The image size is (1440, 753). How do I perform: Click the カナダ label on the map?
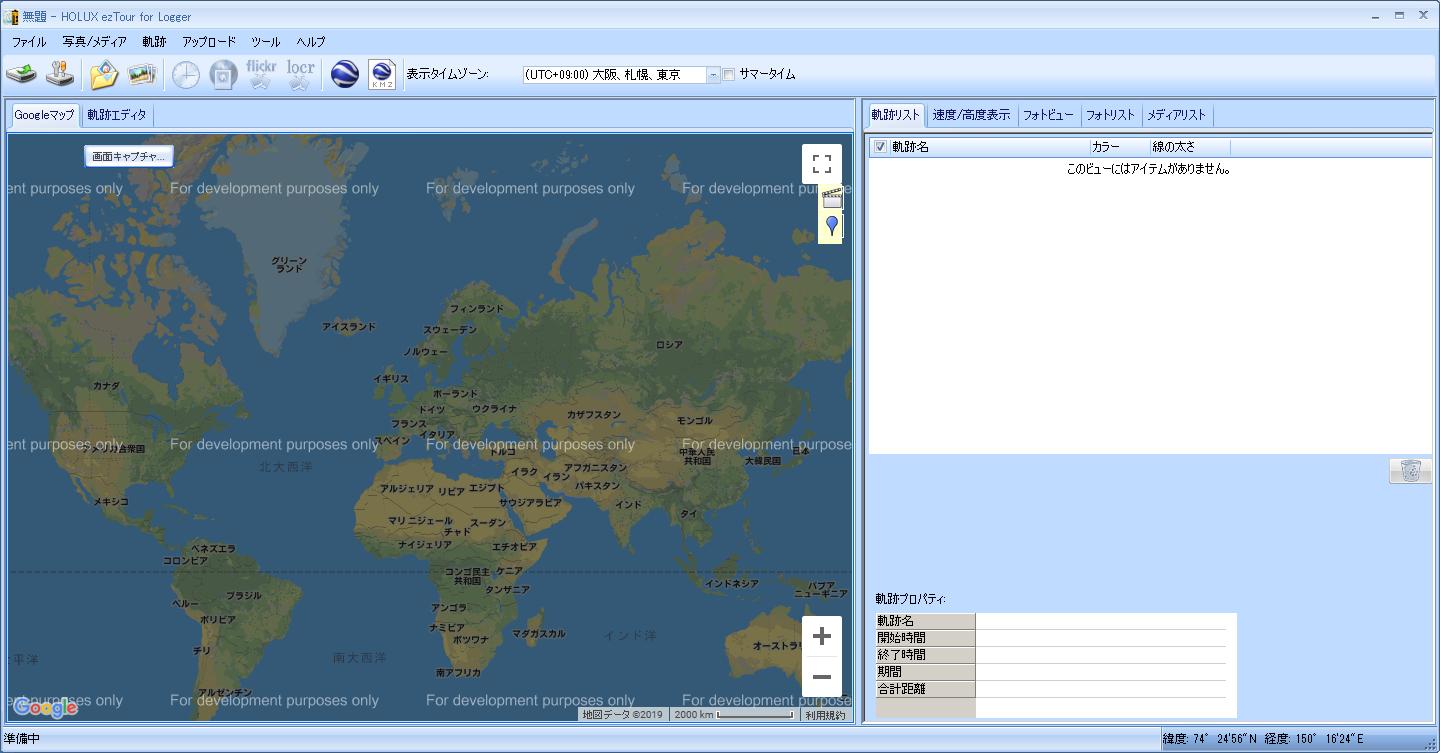106,386
